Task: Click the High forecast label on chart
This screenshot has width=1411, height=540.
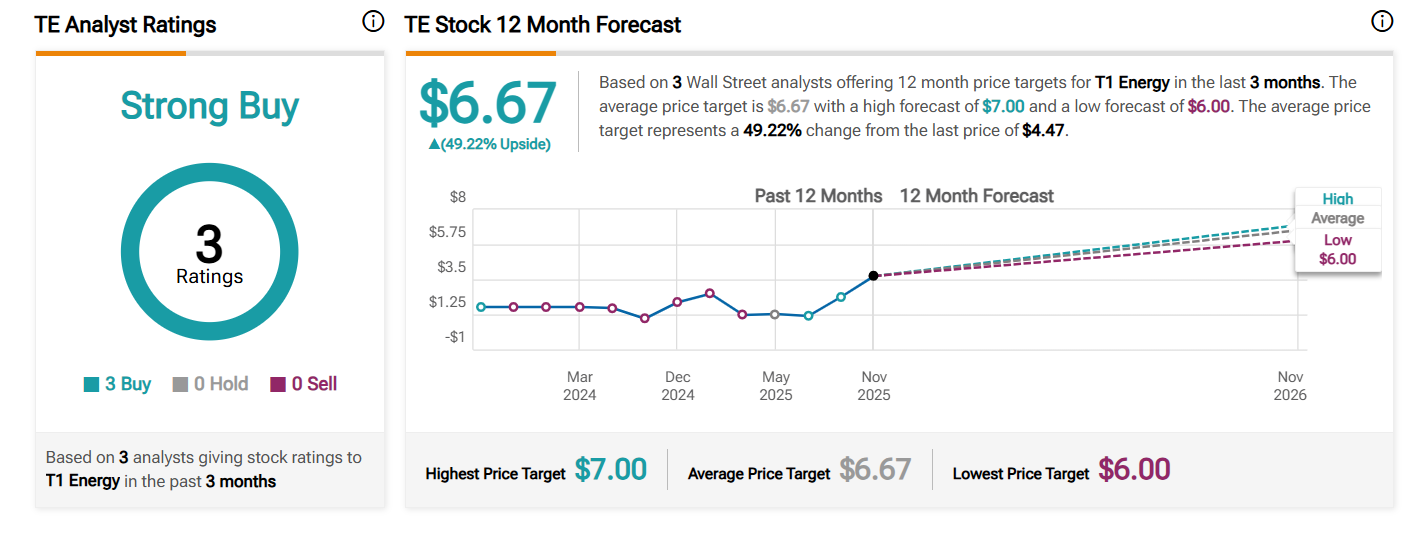Action: [1337, 199]
